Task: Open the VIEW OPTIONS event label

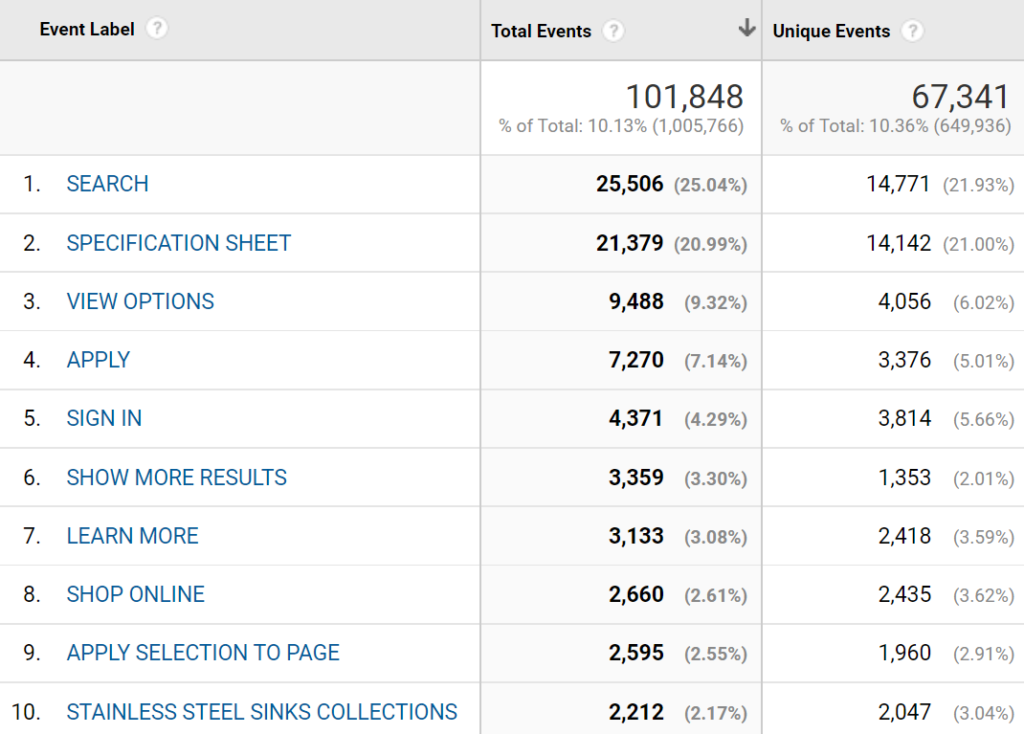Action: 140,302
